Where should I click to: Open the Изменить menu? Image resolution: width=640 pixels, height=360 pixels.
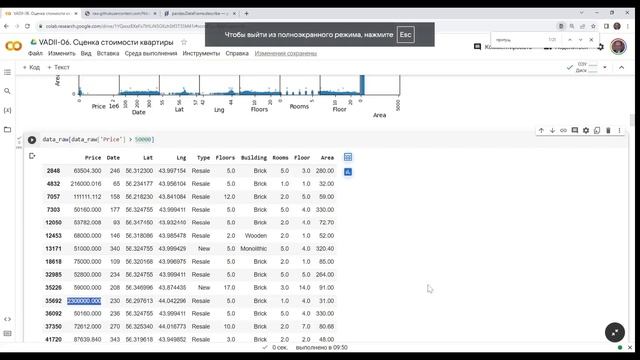(x=62, y=53)
